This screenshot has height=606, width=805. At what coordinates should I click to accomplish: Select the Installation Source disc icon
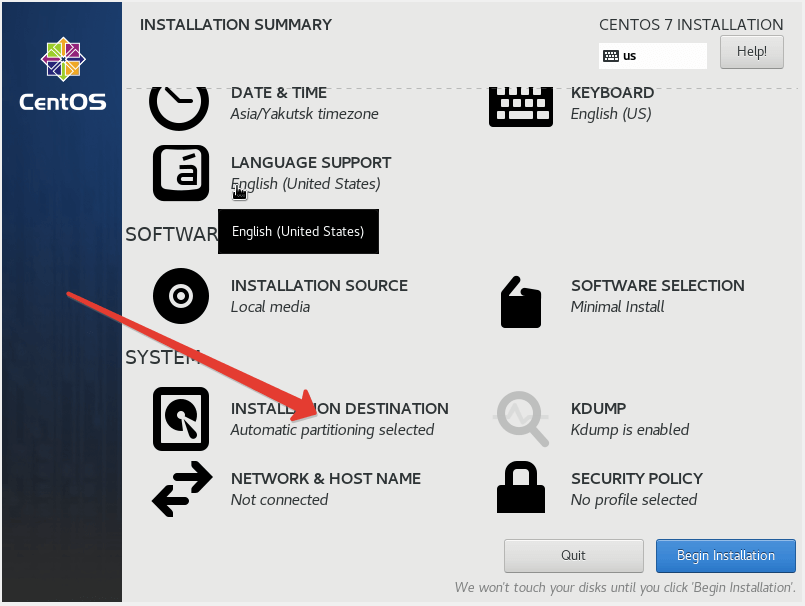pyautogui.click(x=180, y=296)
